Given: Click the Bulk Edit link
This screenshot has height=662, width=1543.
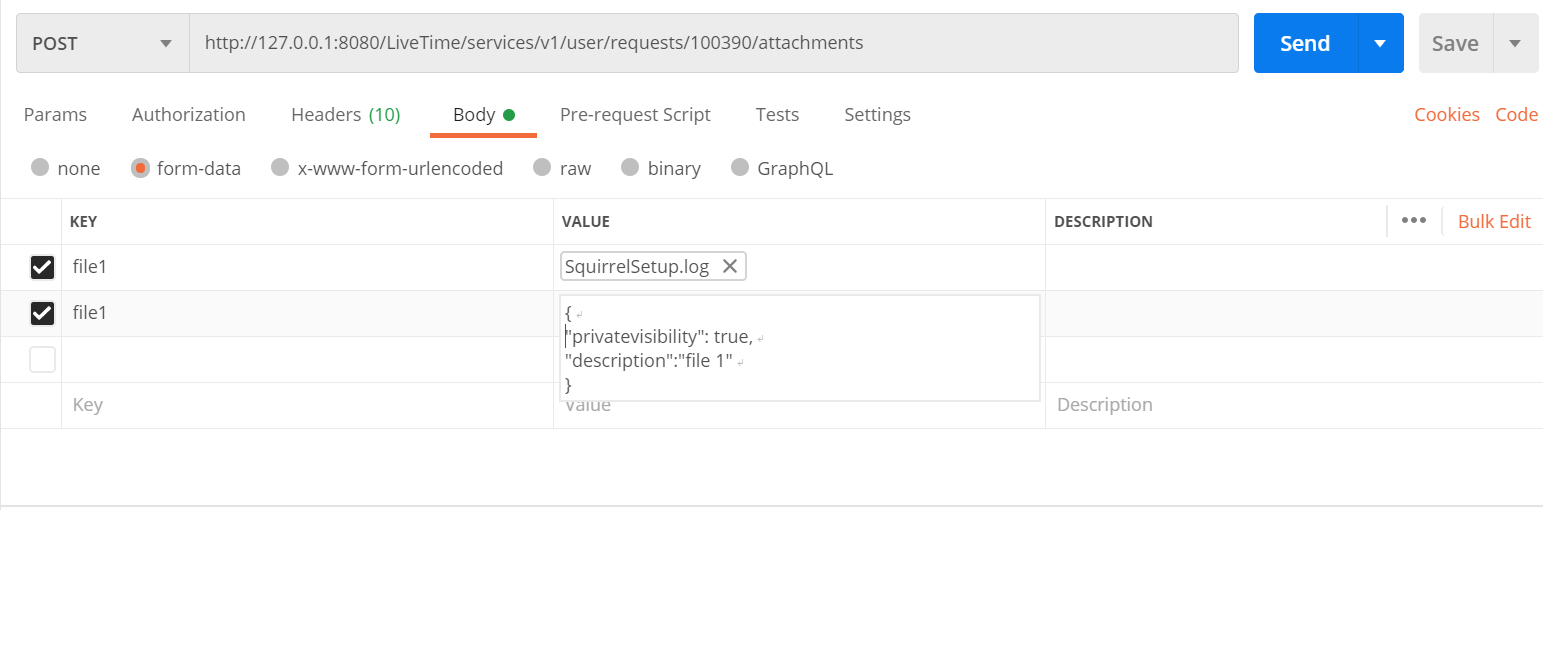Looking at the screenshot, I should pos(1494,221).
